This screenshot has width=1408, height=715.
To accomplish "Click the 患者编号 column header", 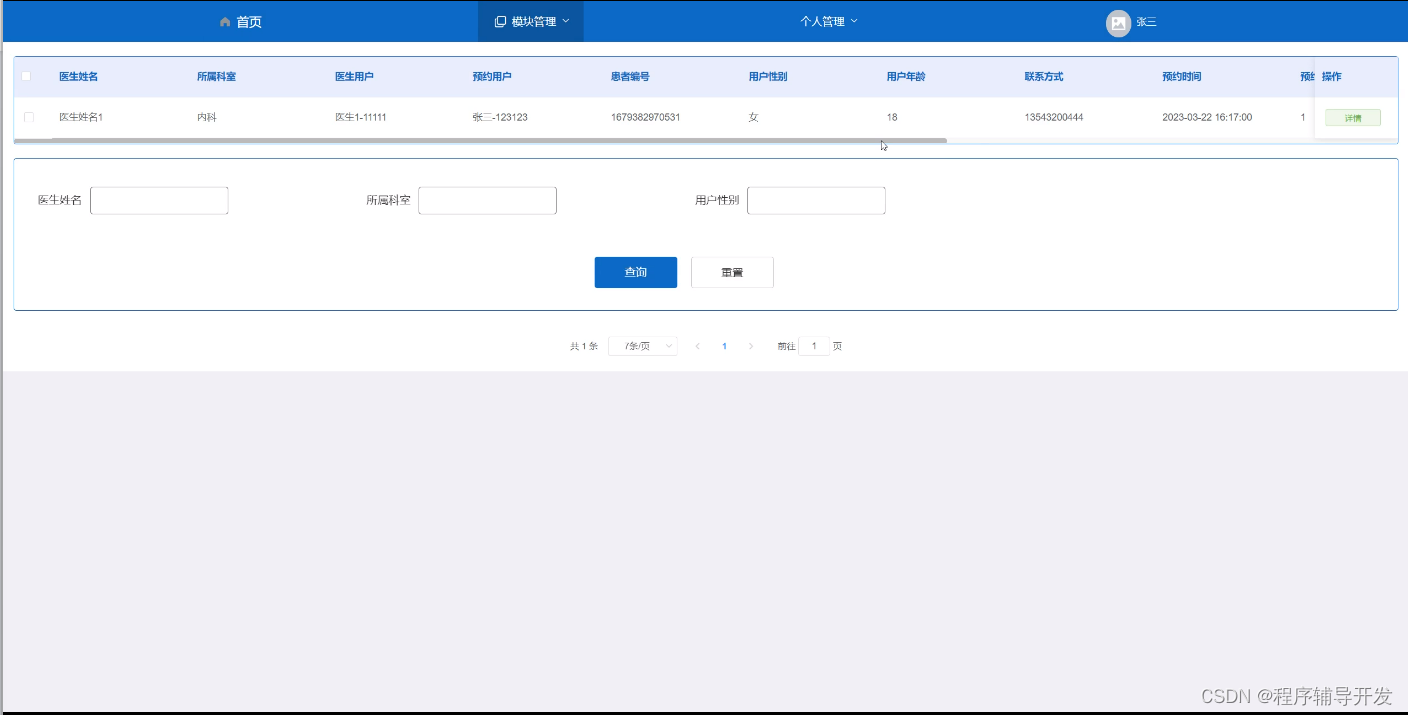I will coord(631,77).
